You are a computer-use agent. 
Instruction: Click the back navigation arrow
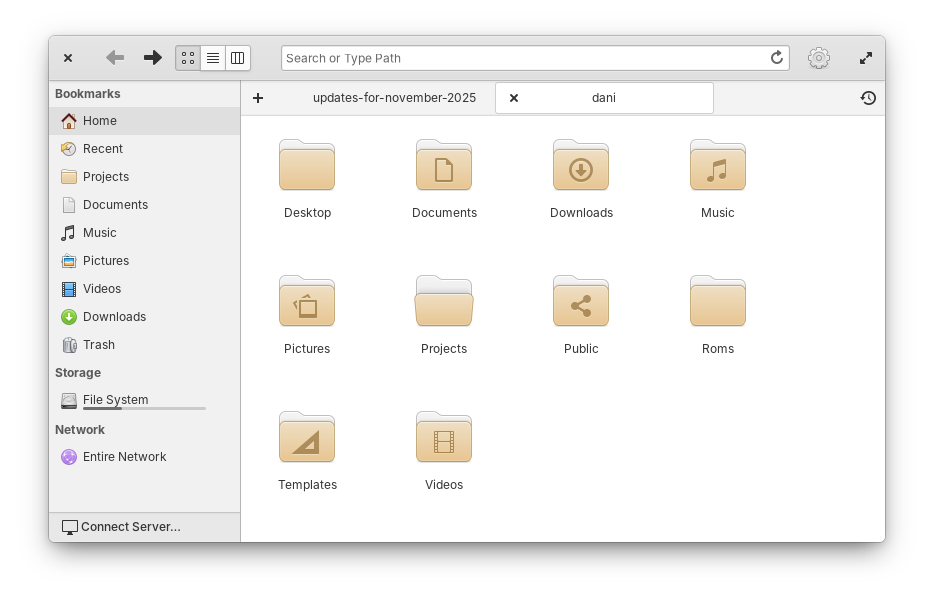114,58
